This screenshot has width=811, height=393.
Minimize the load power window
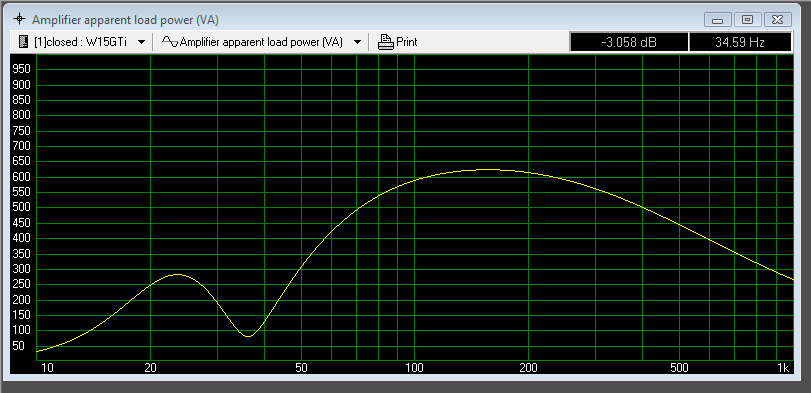coord(717,20)
